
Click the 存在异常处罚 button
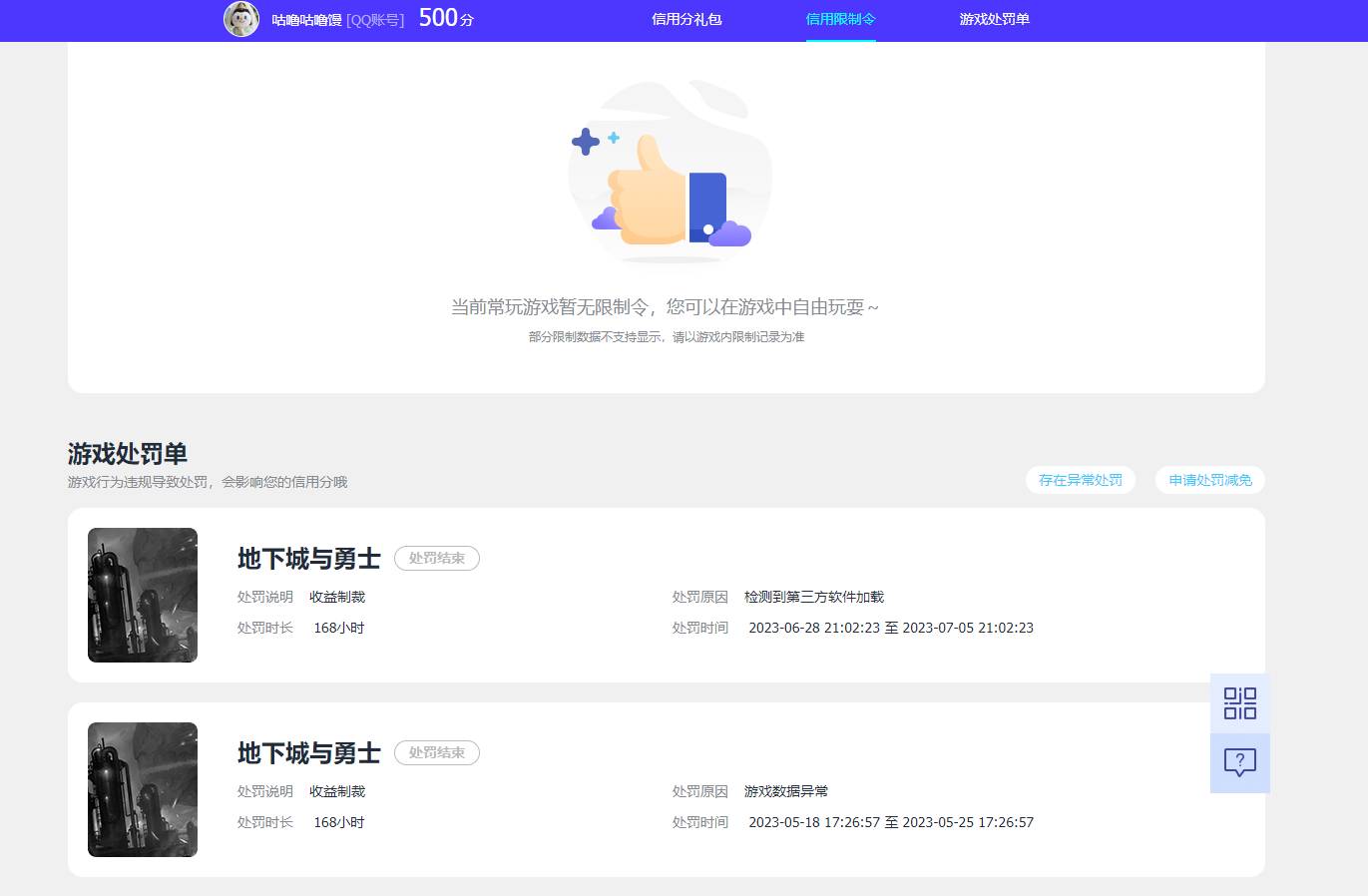click(1081, 480)
